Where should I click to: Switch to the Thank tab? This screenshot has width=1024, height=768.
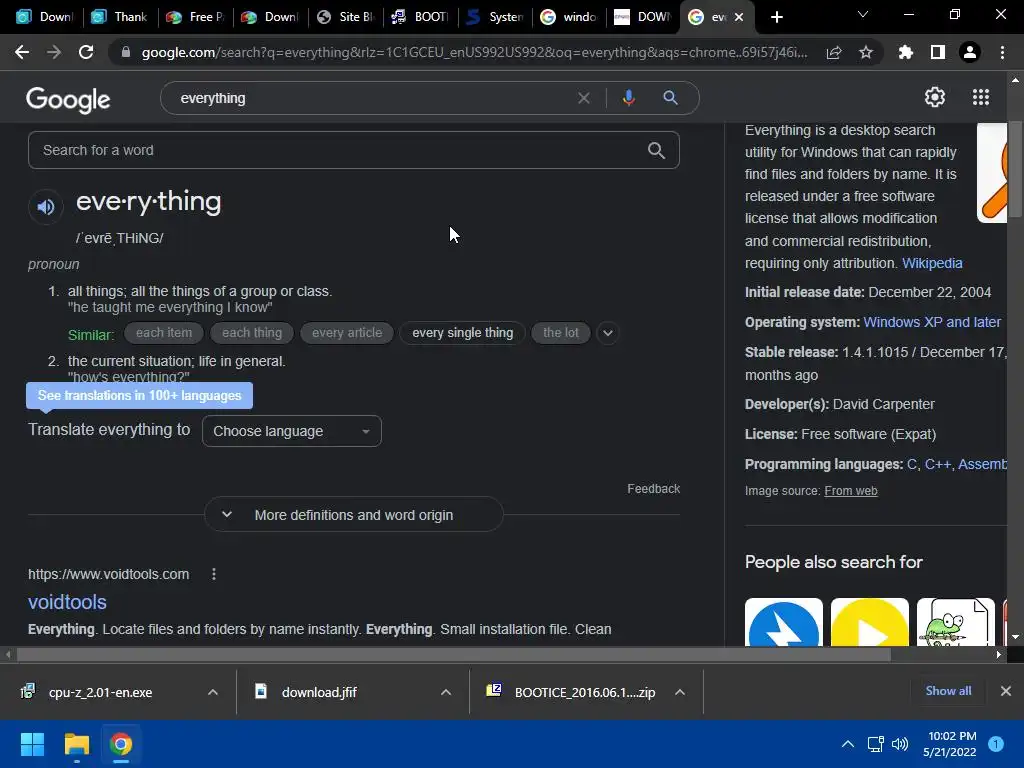(x=120, y=17)
